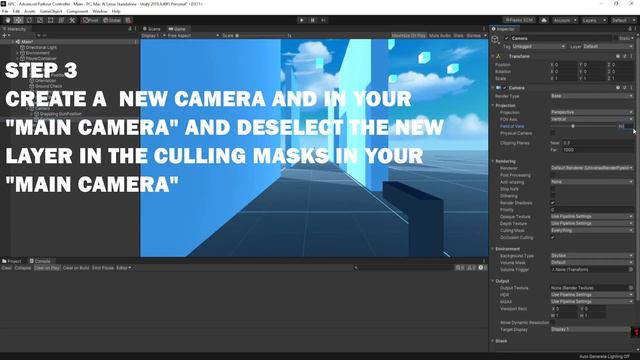This screenshot has height=360, width=640.
Task: Switch to the Project tab
Action: 11,261
